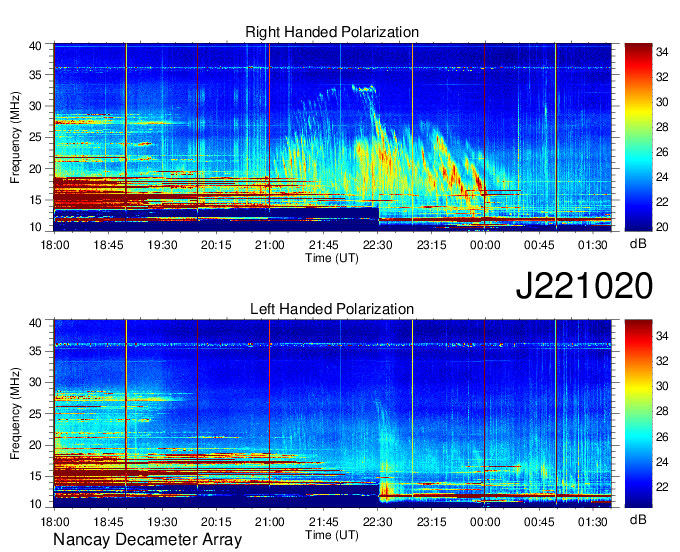Screen dimensions: 680x552
Task: Click the 30 dB value on Right Handed color bar
Action: (662, 102)
